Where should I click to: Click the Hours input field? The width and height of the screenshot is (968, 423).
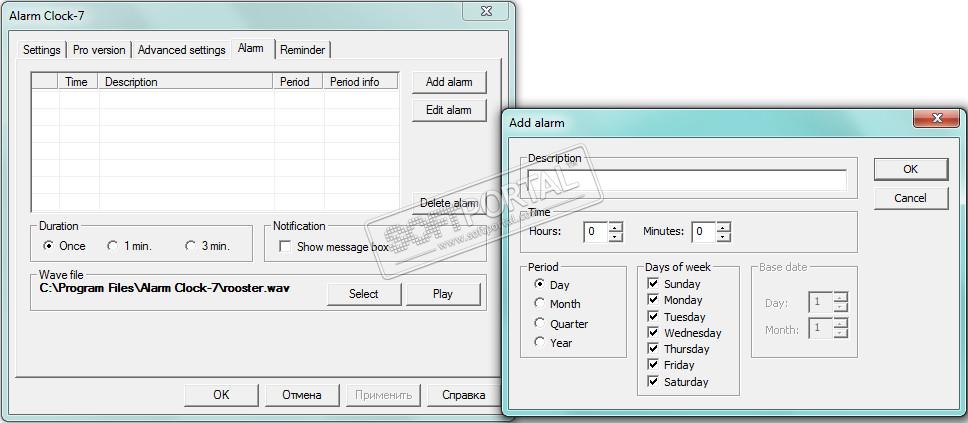(x=595, y=232)
